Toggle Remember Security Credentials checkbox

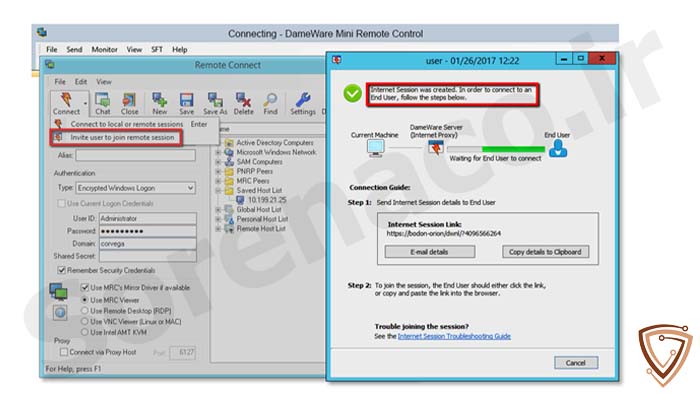61,270
